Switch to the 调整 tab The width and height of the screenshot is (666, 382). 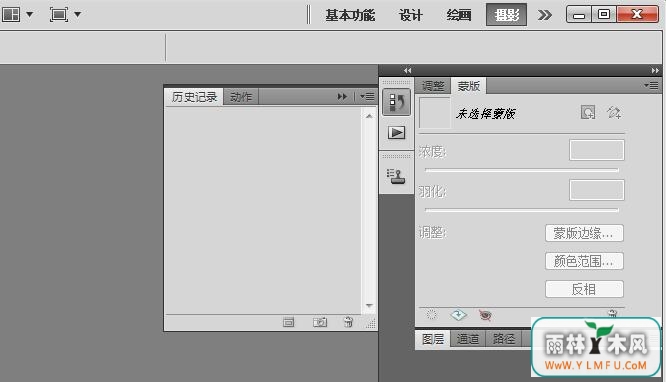pos(433,86)
